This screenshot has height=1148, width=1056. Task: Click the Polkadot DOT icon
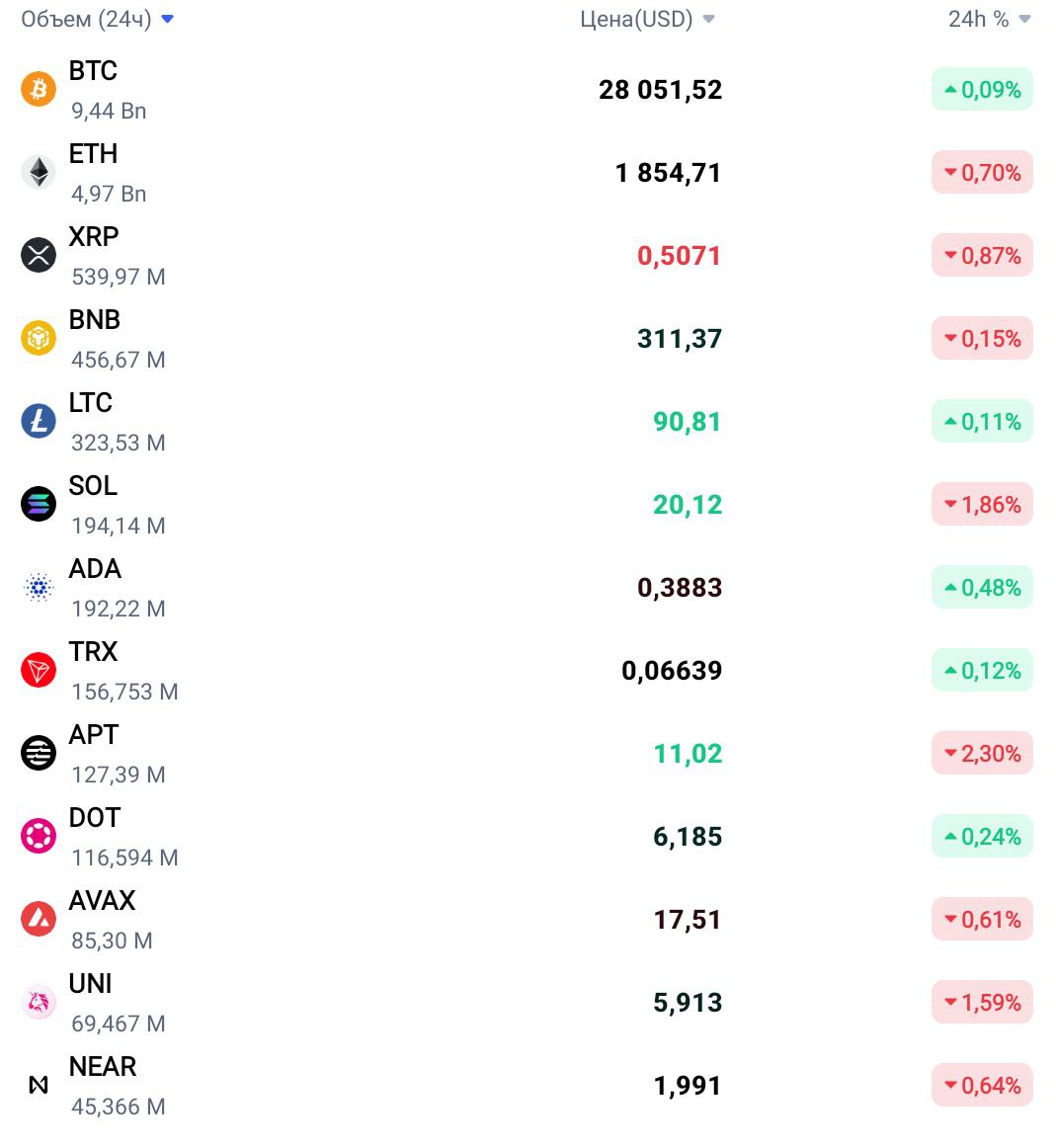point(39,836)
